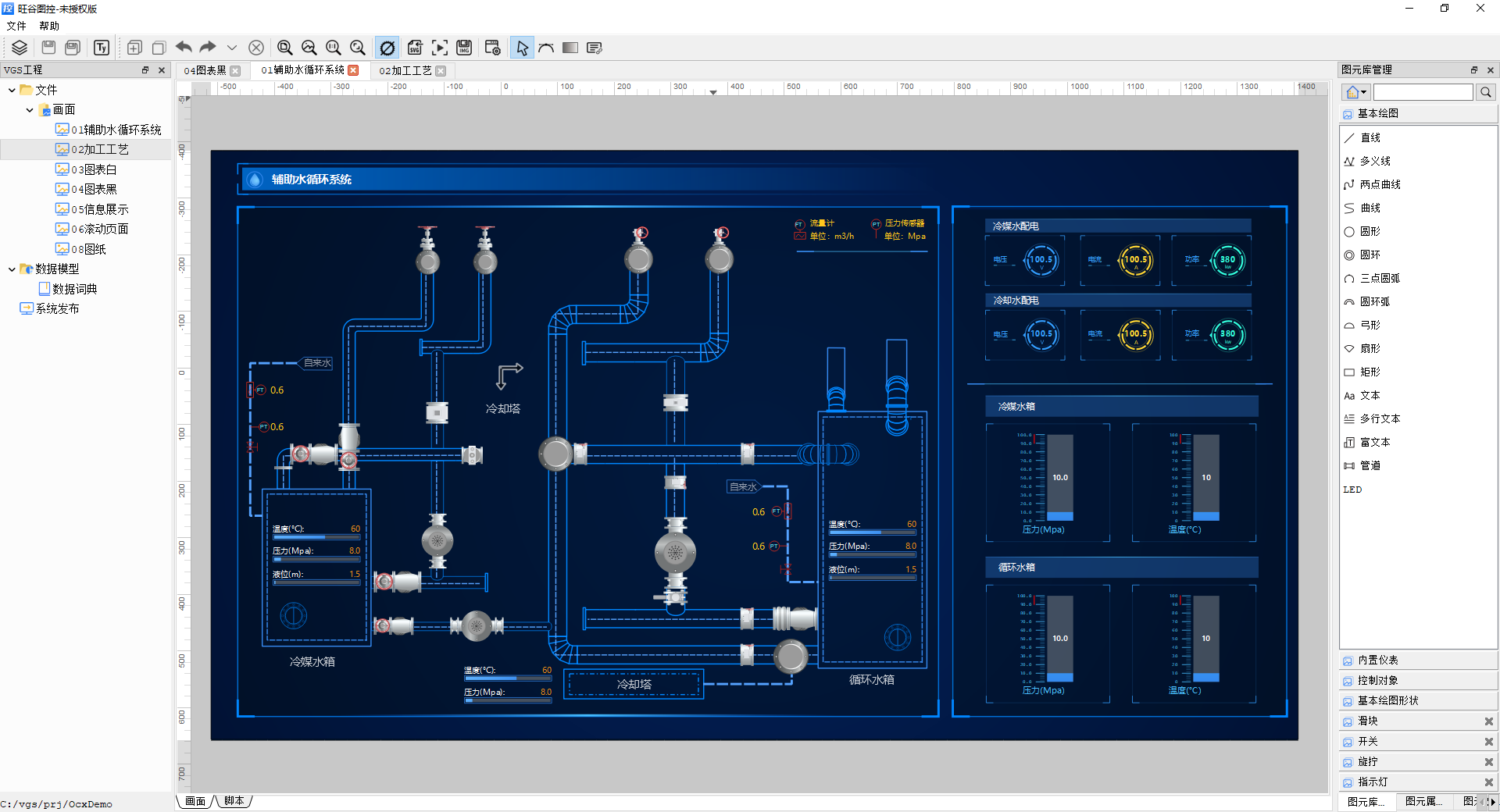
Task: Close the 01辅助水循环系统 tab
Action: point(353,70)
